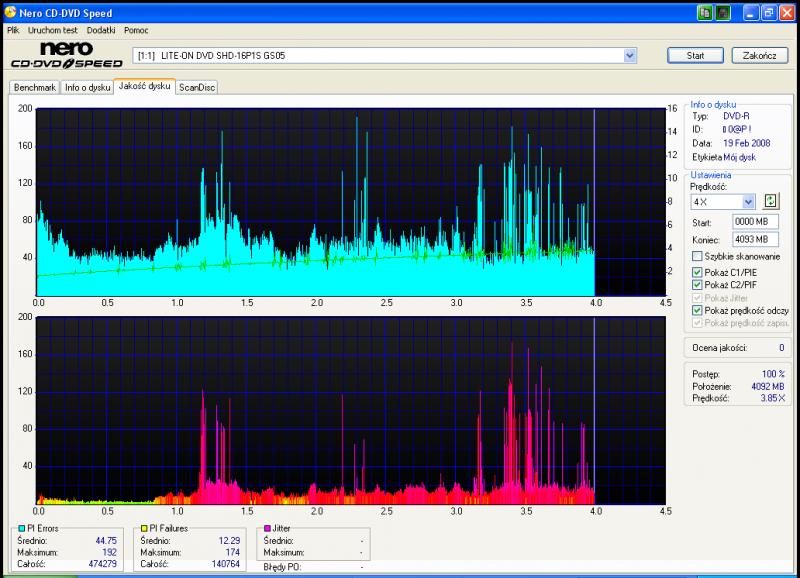Click the Nero CD-DVD Speed title bar icon
Screen dimensions: 800x578
10,12
